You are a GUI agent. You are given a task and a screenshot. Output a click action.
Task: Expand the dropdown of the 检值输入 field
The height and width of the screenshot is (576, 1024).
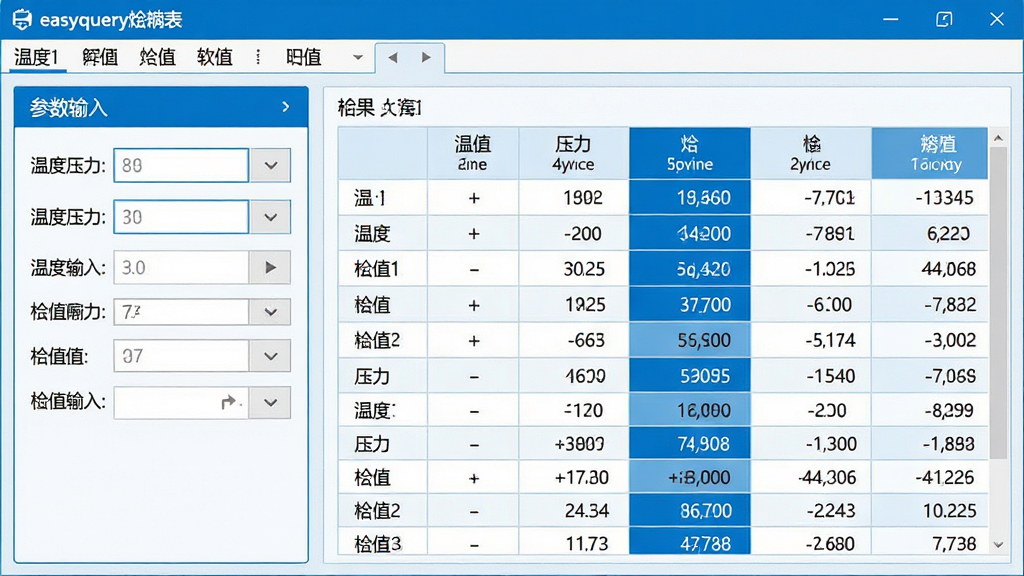[270, 402]
